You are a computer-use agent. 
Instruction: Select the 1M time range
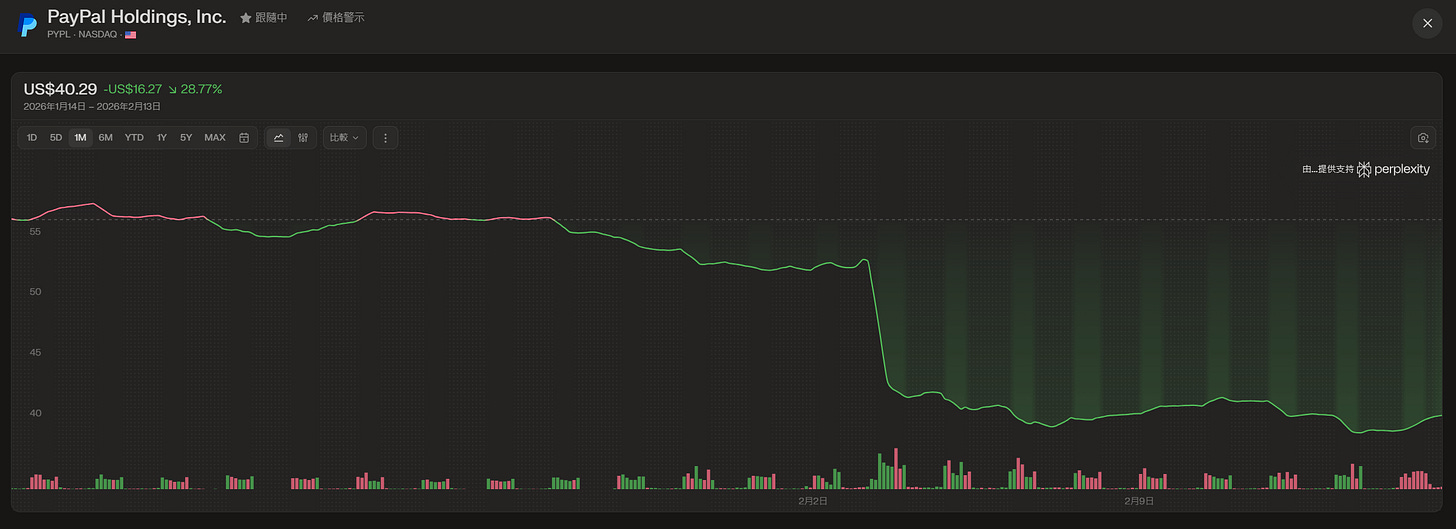(80, 137)
